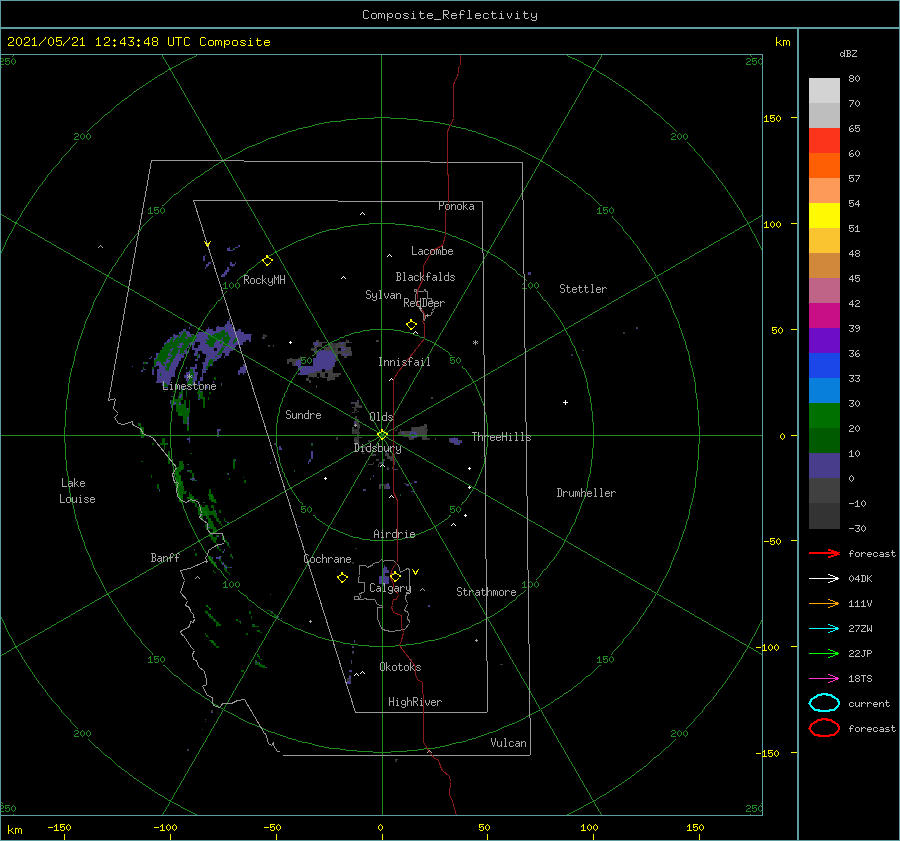
Task: Click the dBZ legend heading
Action: pos(848,53)
